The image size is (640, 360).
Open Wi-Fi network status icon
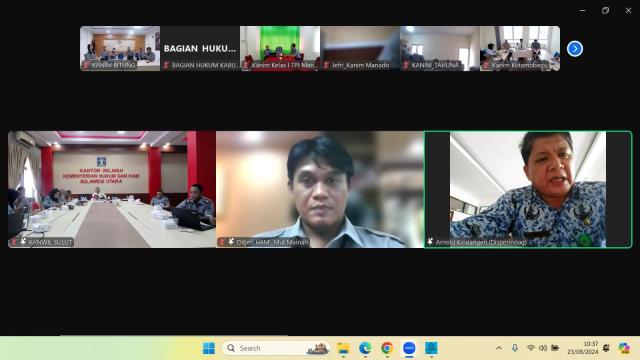(x=531, y=348)
